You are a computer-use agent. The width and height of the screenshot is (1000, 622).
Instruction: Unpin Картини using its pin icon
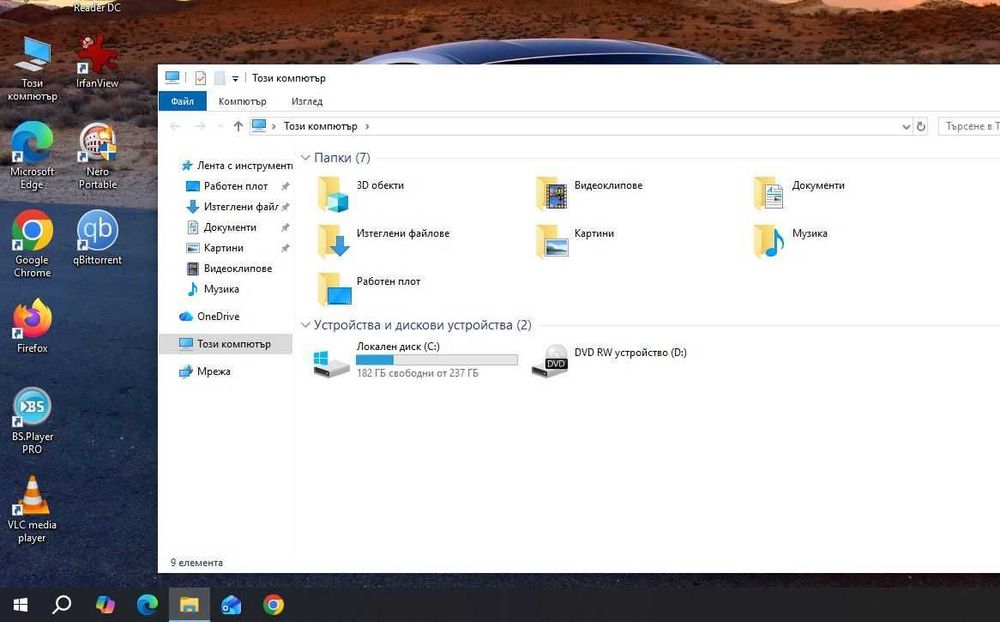[285, 248]
